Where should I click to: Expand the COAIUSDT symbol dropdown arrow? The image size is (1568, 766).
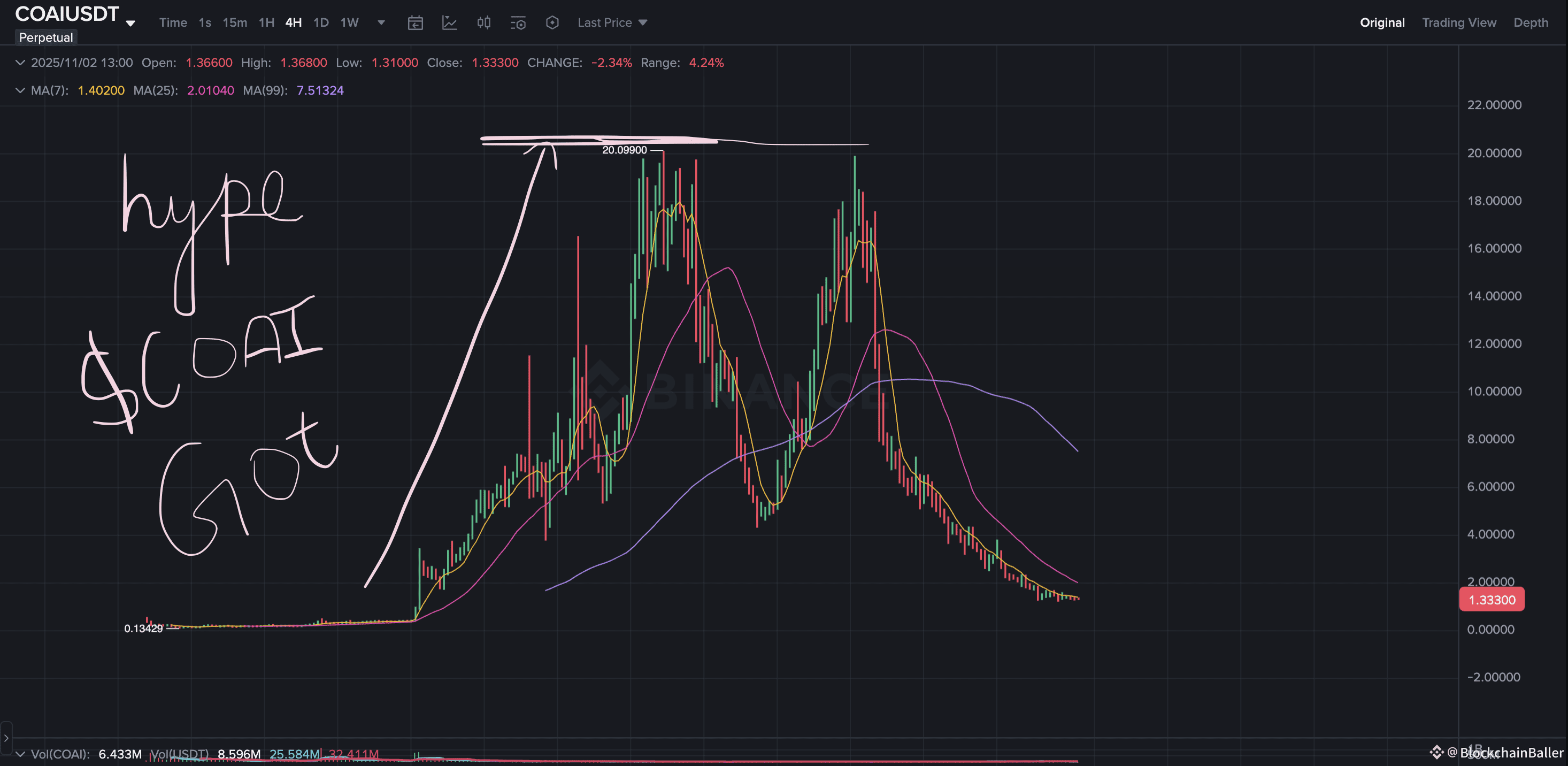tap(130, 24)
